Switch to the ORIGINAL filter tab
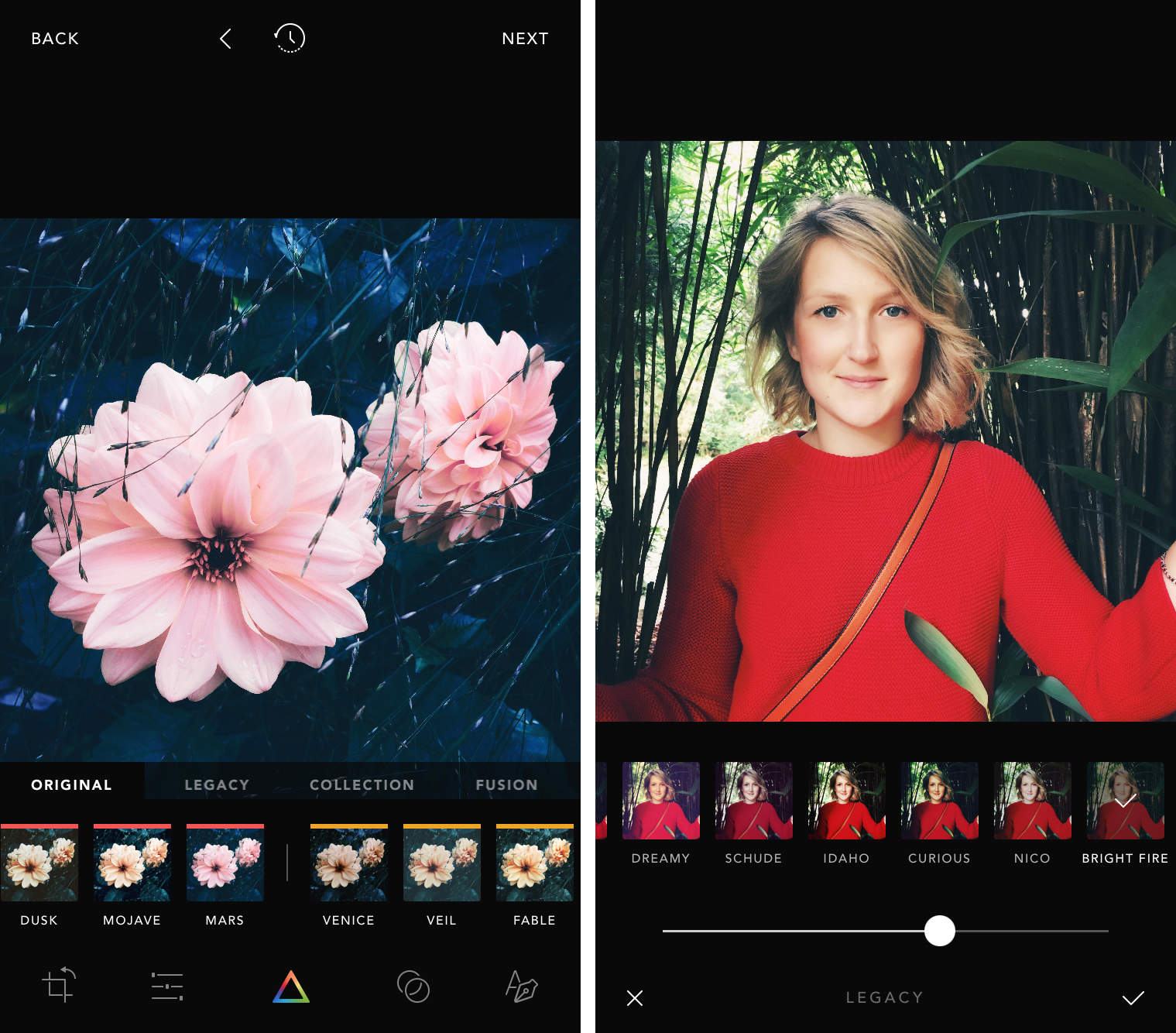Image resolution: width=1176 pixels, height=1033 pixels. [71, 784]
